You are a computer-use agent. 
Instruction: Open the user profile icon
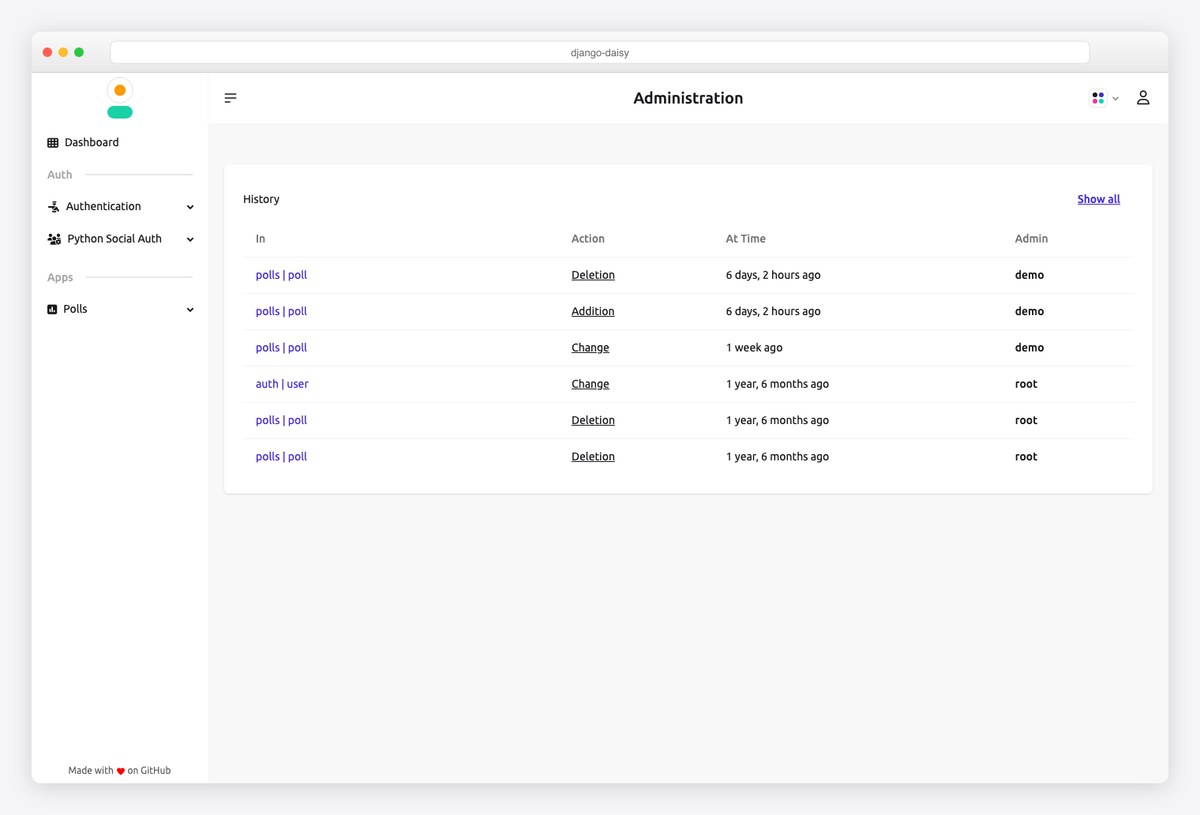pos(1143,98)
